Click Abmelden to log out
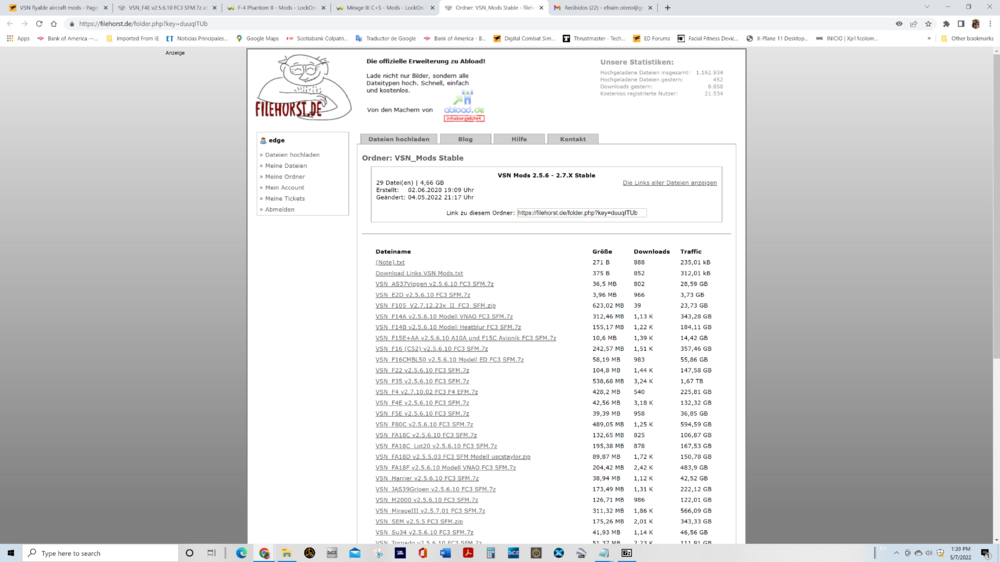This screenshot has width=1000, height=562. [279, 209]
